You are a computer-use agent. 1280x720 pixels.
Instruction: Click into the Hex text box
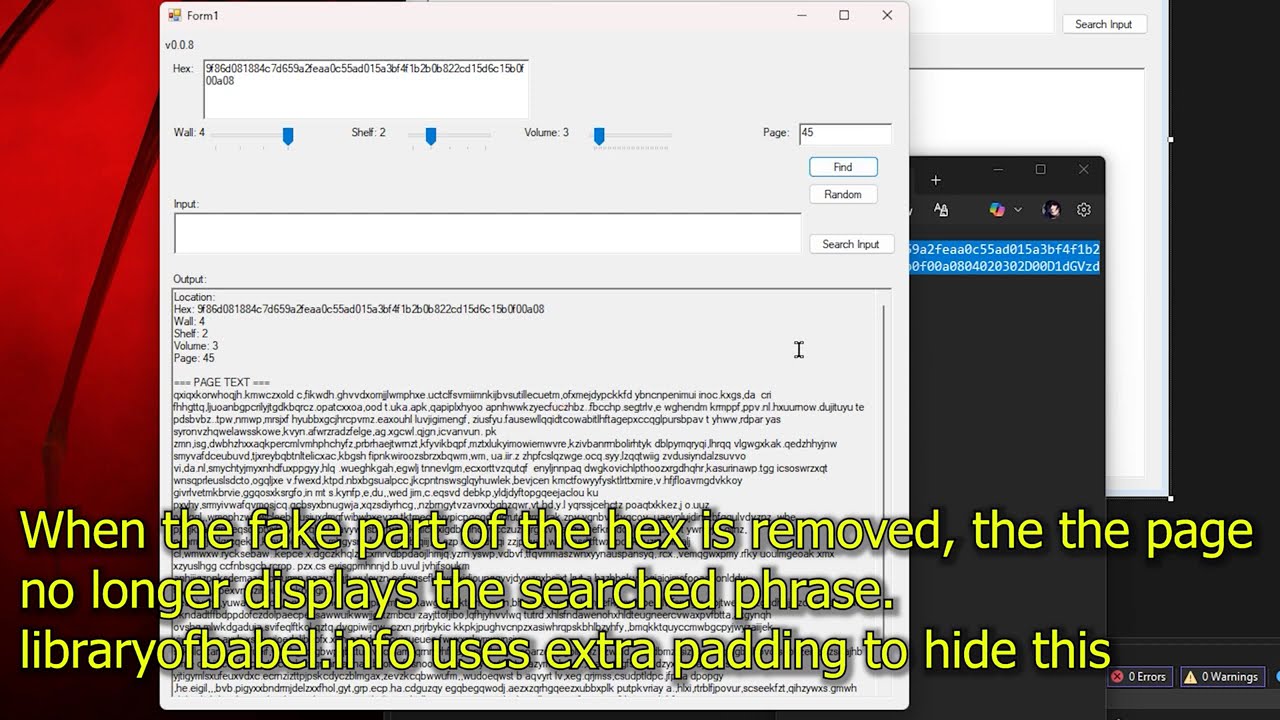pos(366,89)
